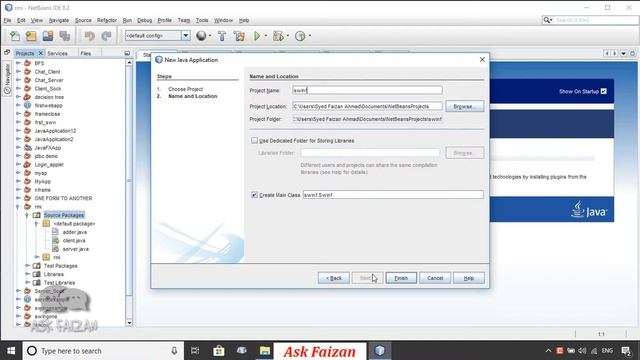640x360 pixels.
Task: Click the Undo toolbar icon
Action: click(x=89, y=36)
